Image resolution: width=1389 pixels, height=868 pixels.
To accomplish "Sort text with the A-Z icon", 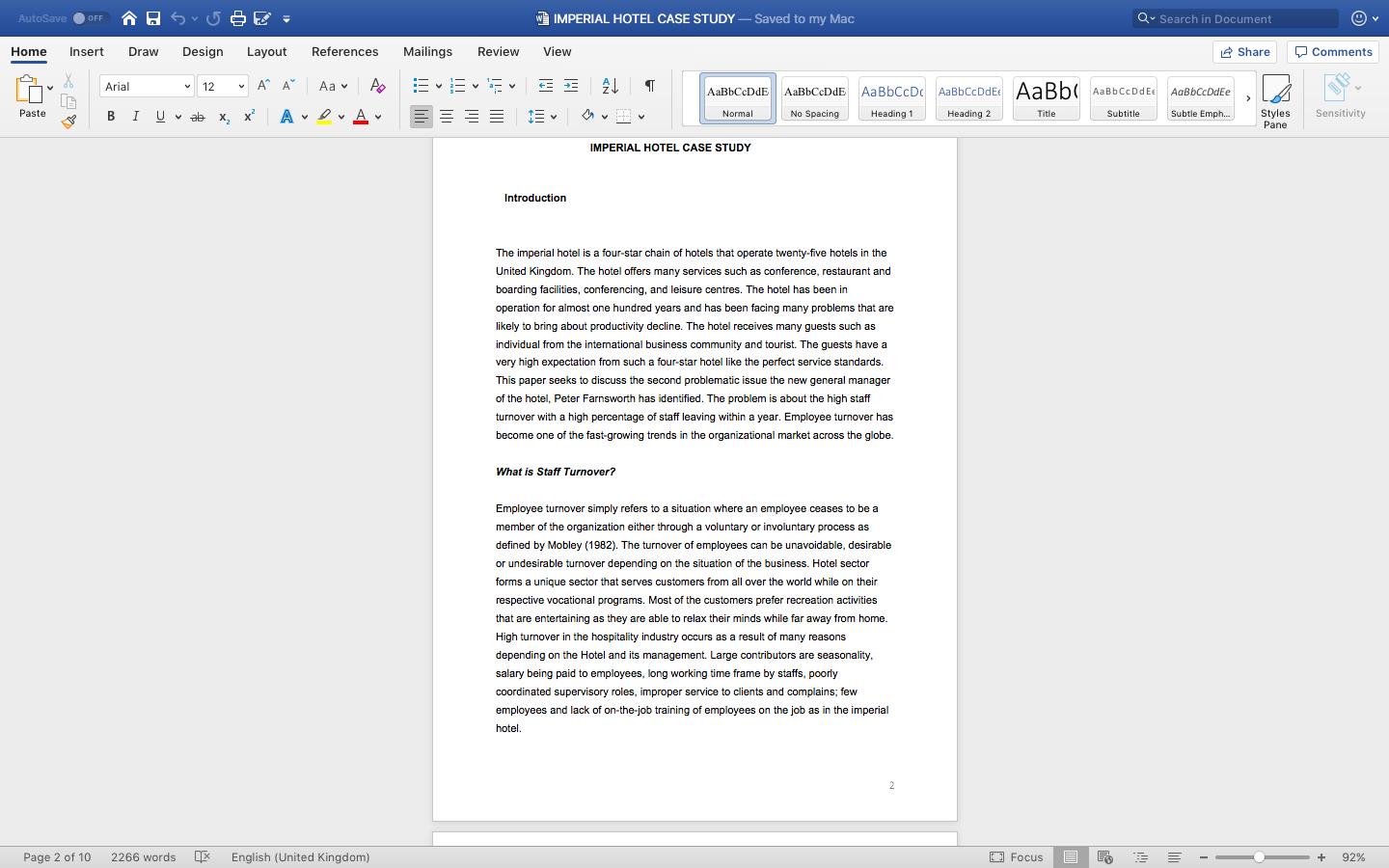I will pos(610,86).
